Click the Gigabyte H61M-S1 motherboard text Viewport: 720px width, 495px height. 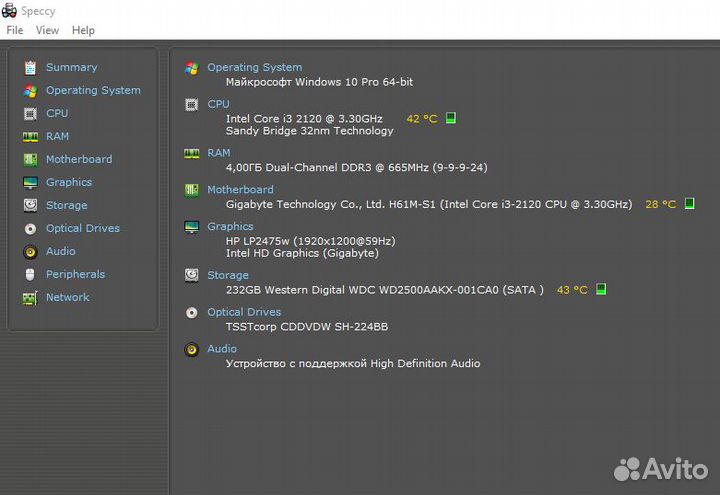429,204
